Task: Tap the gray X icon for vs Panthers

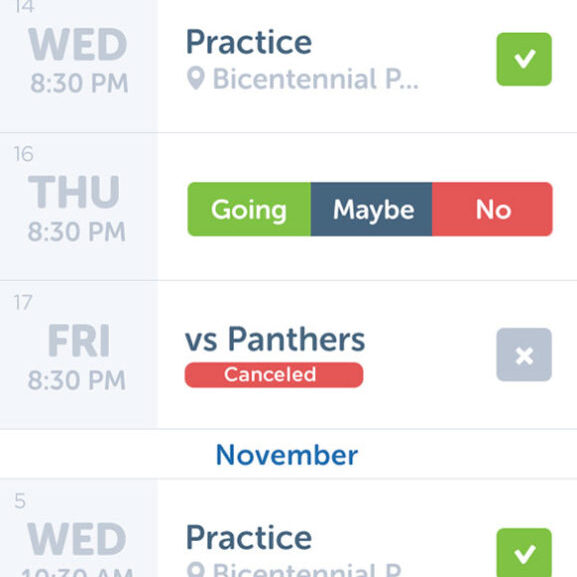Action: [x=524, y=355]
